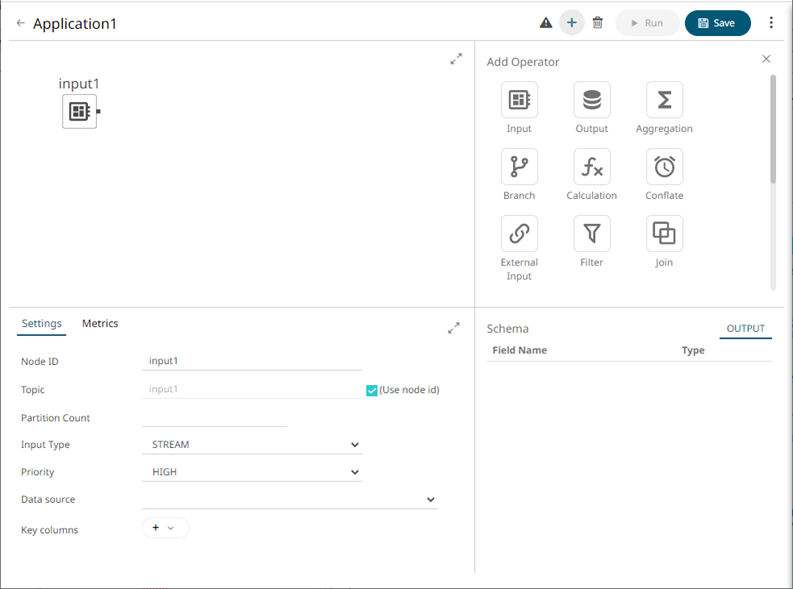
Task: Select the Aggregation operator icon
Action: point(664,100)
